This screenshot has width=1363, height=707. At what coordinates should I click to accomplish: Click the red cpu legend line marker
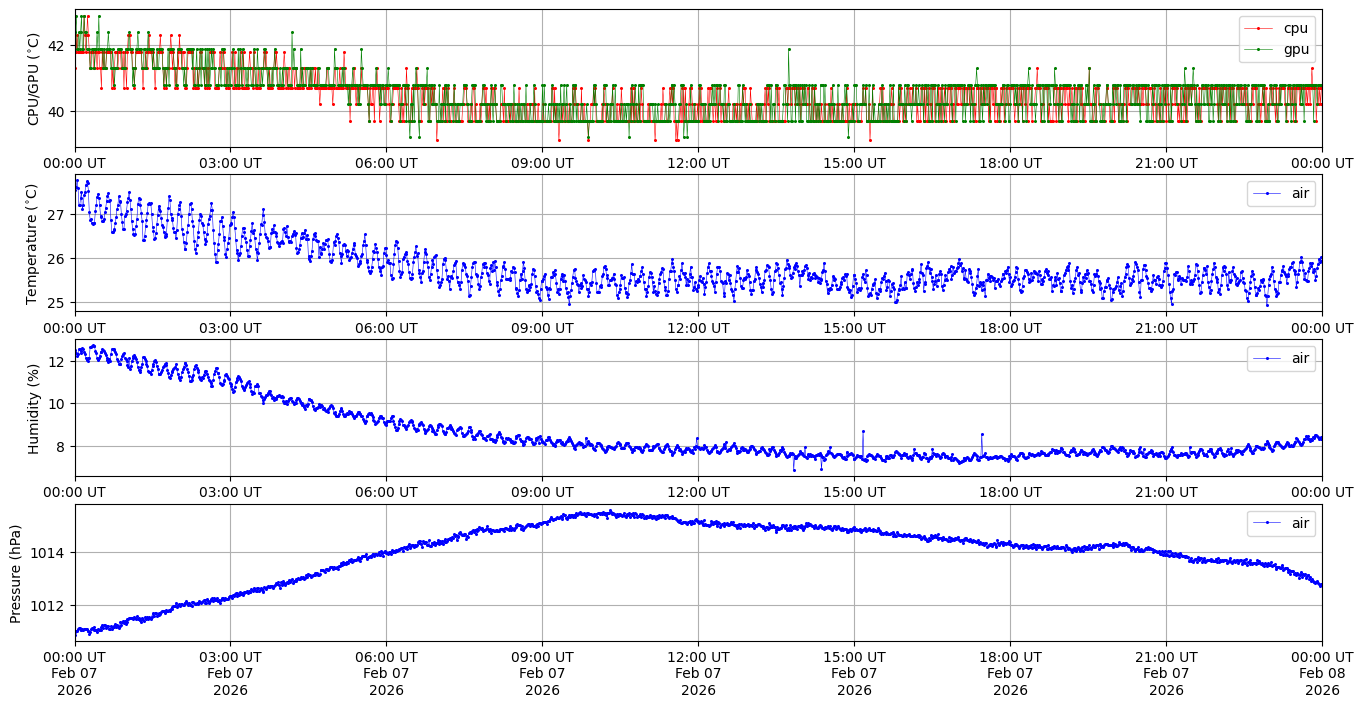(1261, 29)
